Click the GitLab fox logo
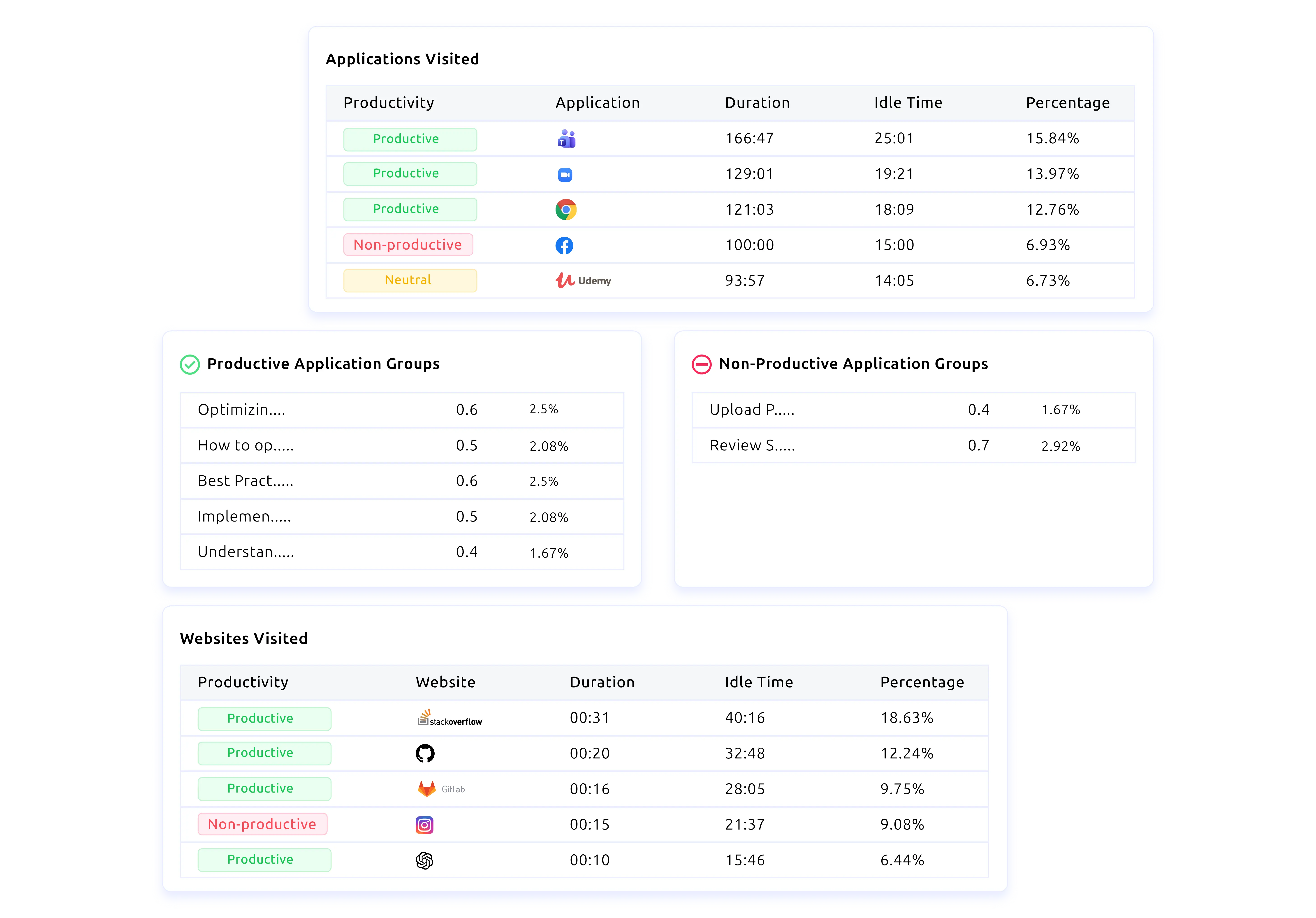The height and width of the screenshot is (918, 1316). pyautogui.click(x=427, y=789)
